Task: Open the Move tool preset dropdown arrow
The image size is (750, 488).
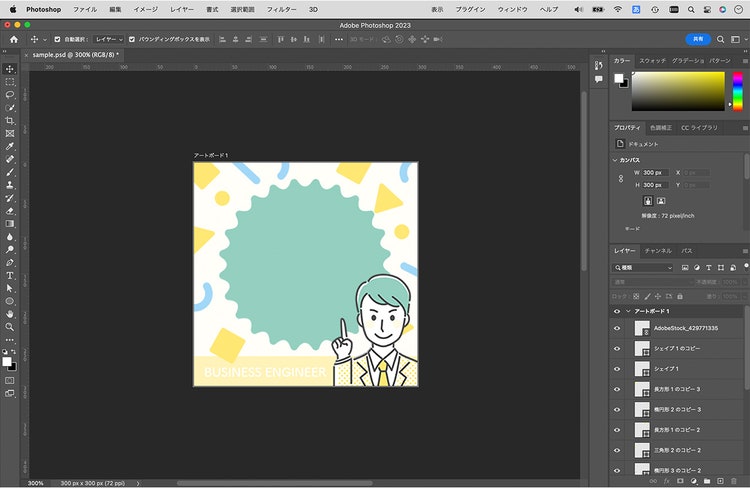Action: pos(45,40)
